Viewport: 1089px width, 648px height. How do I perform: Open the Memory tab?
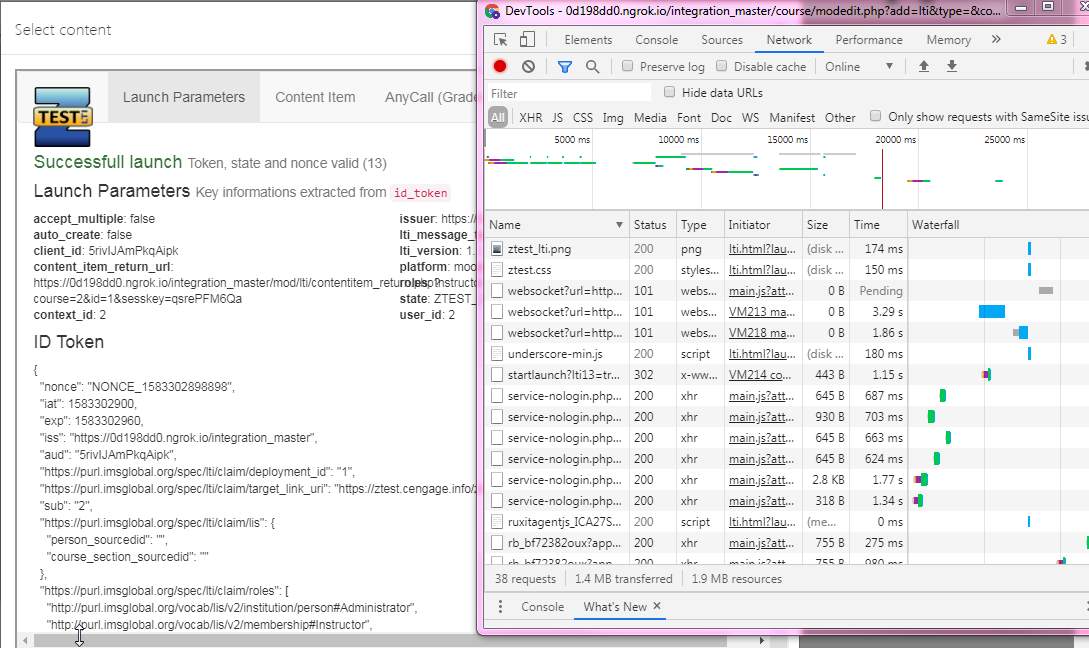(x=948, y=40)
